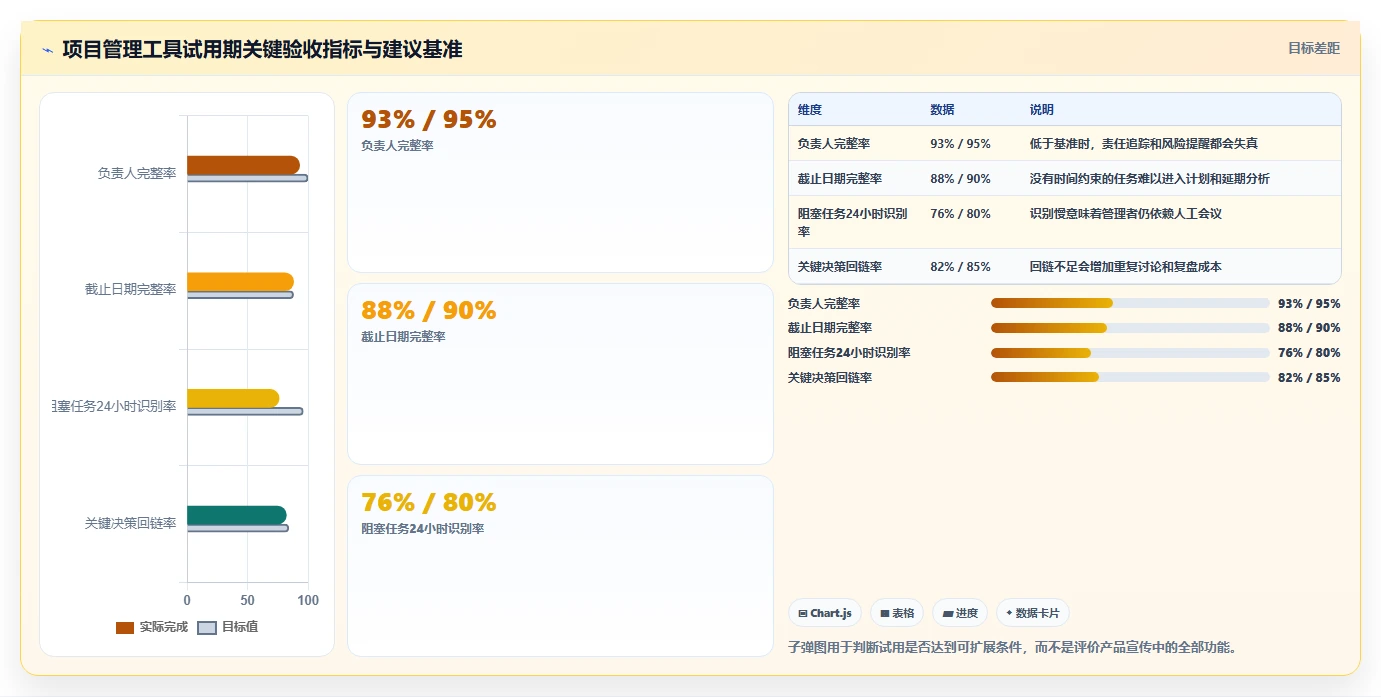This screenshot has width=1381, height=697.
Task: Click the 维度 table column header
Action: [x=810, y=110]
